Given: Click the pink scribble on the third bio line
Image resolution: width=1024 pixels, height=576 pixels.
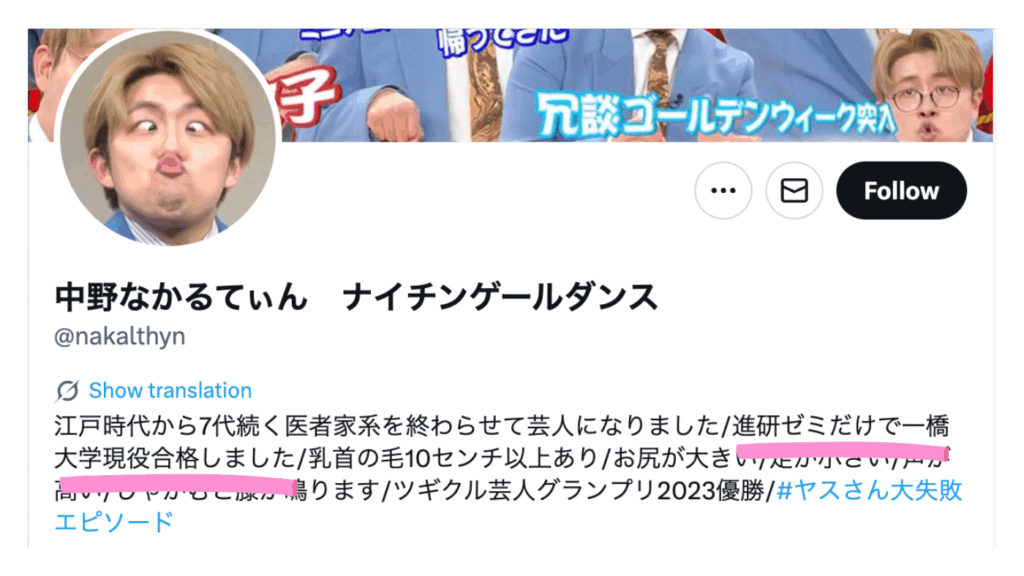Looking at the screenshot, I should click(176, 485).
